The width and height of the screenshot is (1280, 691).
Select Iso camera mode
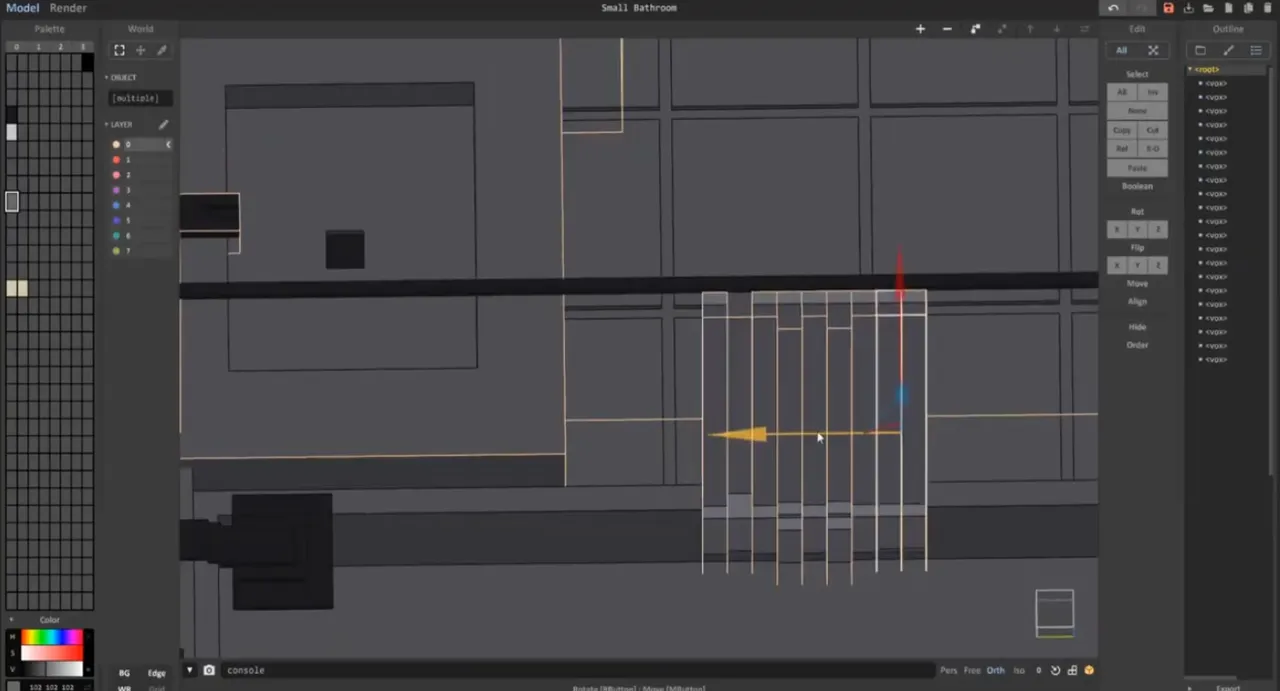point(1019,671)
